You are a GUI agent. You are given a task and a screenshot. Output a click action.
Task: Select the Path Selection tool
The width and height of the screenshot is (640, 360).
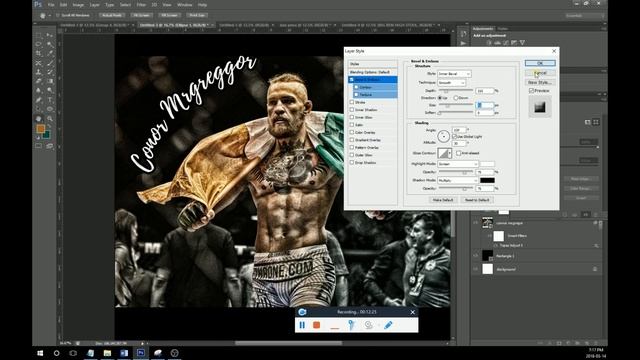pos(39,109)
